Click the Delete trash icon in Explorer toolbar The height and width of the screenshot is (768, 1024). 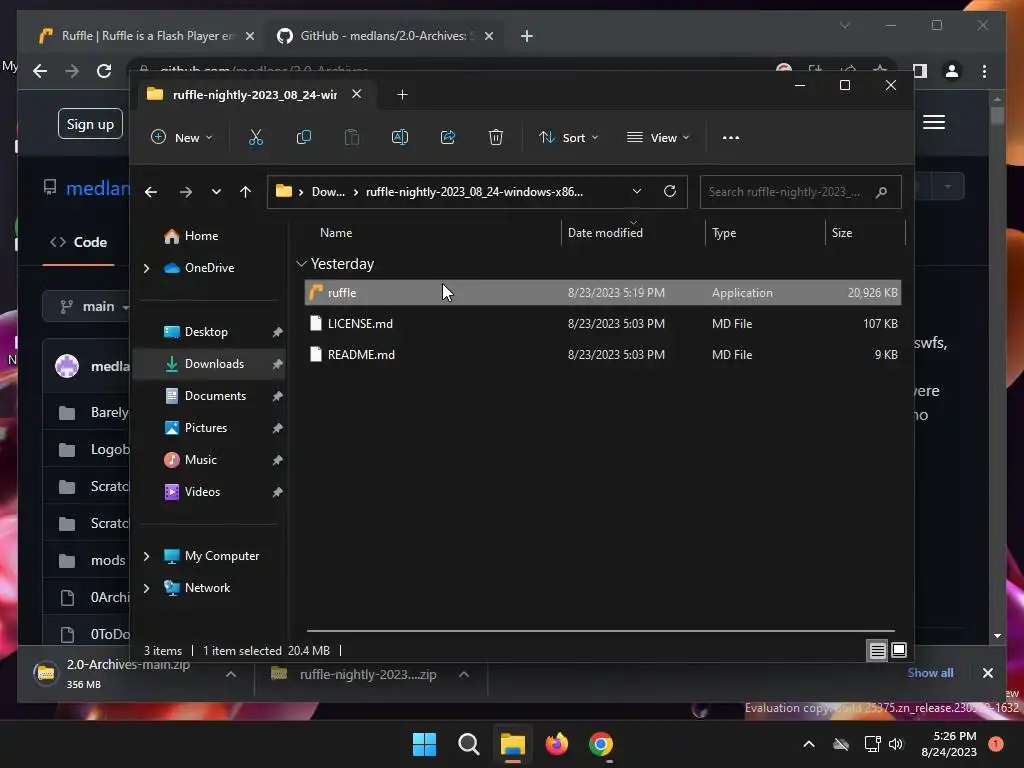496,137
